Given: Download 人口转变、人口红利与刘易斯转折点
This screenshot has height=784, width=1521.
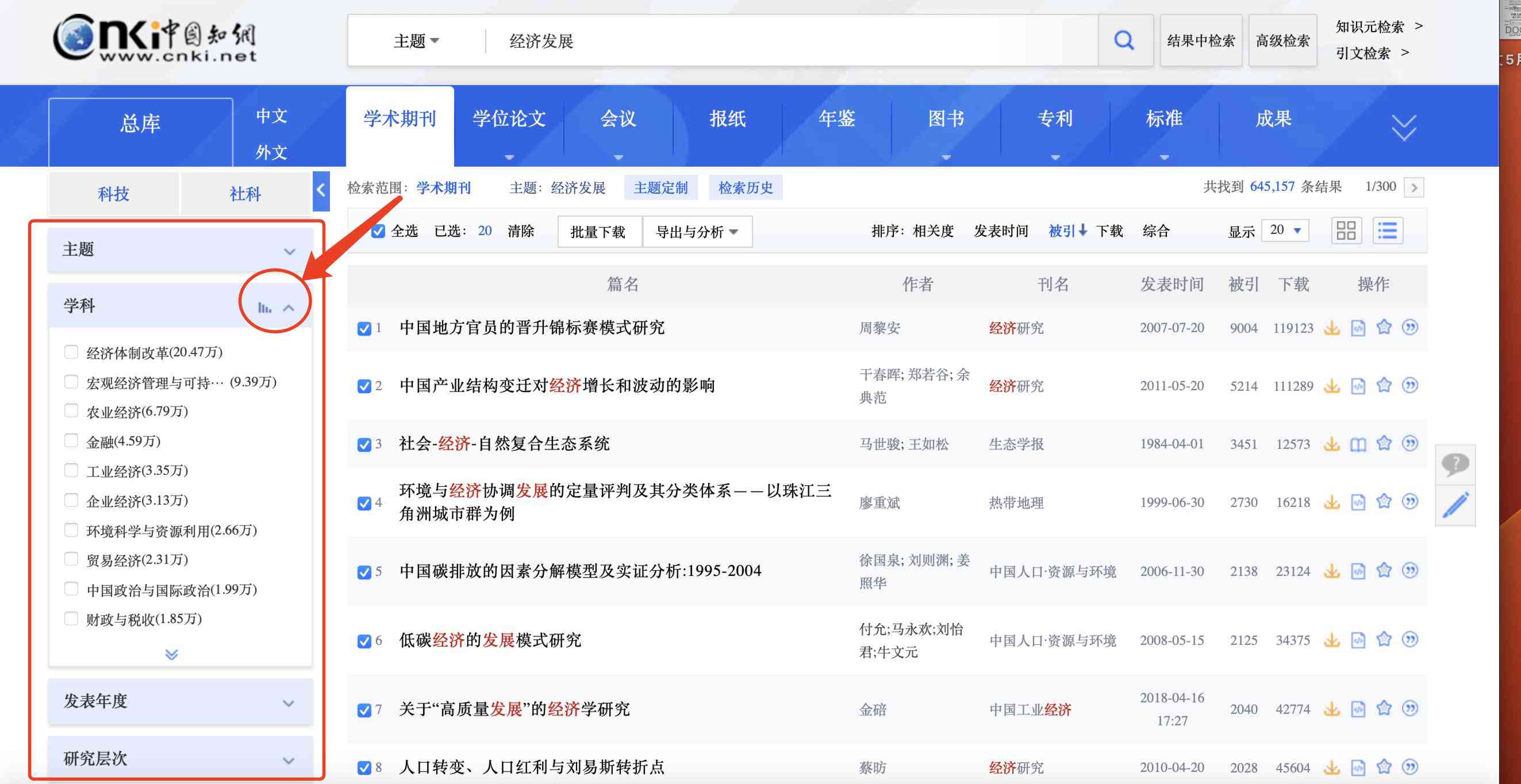Looking at the screenshot, I should (x=1331, y=767).
